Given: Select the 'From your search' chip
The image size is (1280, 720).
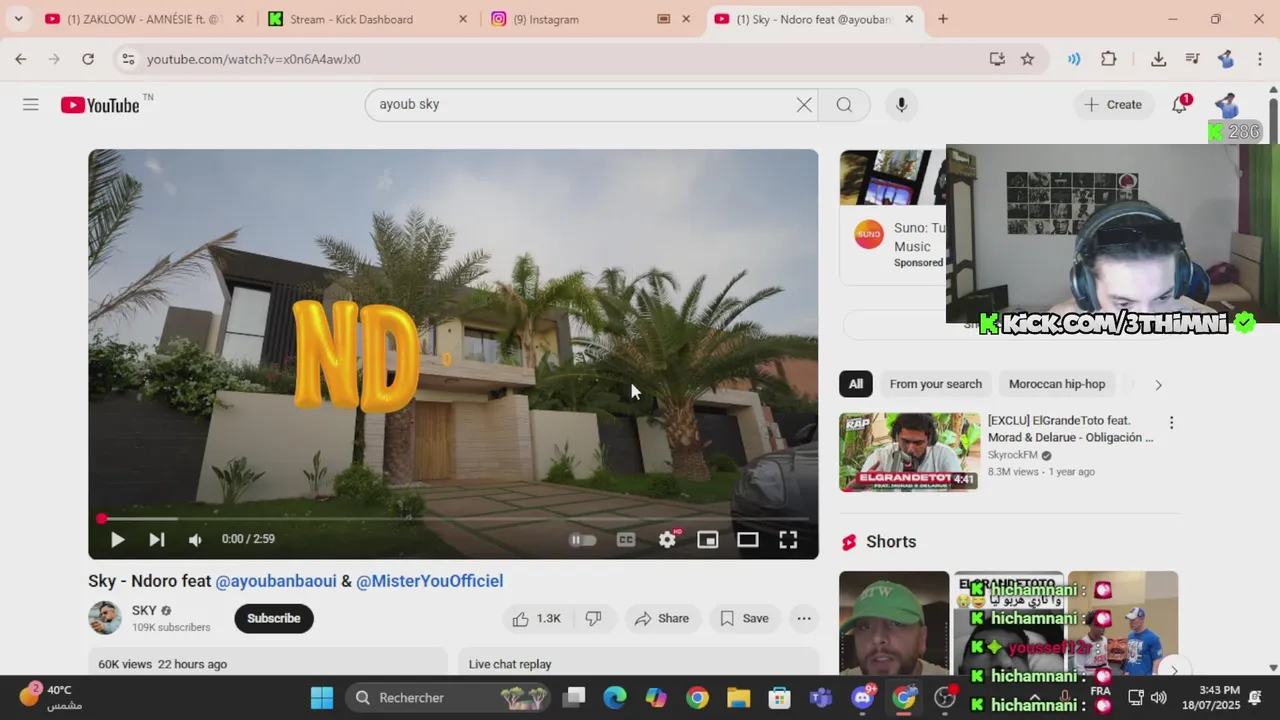Looking at the screenshot, I should 935,384.
